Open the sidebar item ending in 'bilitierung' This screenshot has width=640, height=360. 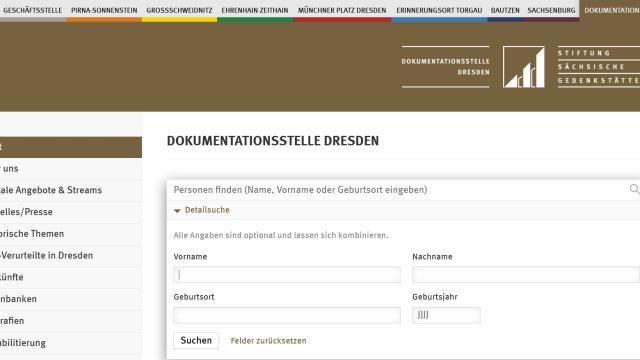[71, 343]
